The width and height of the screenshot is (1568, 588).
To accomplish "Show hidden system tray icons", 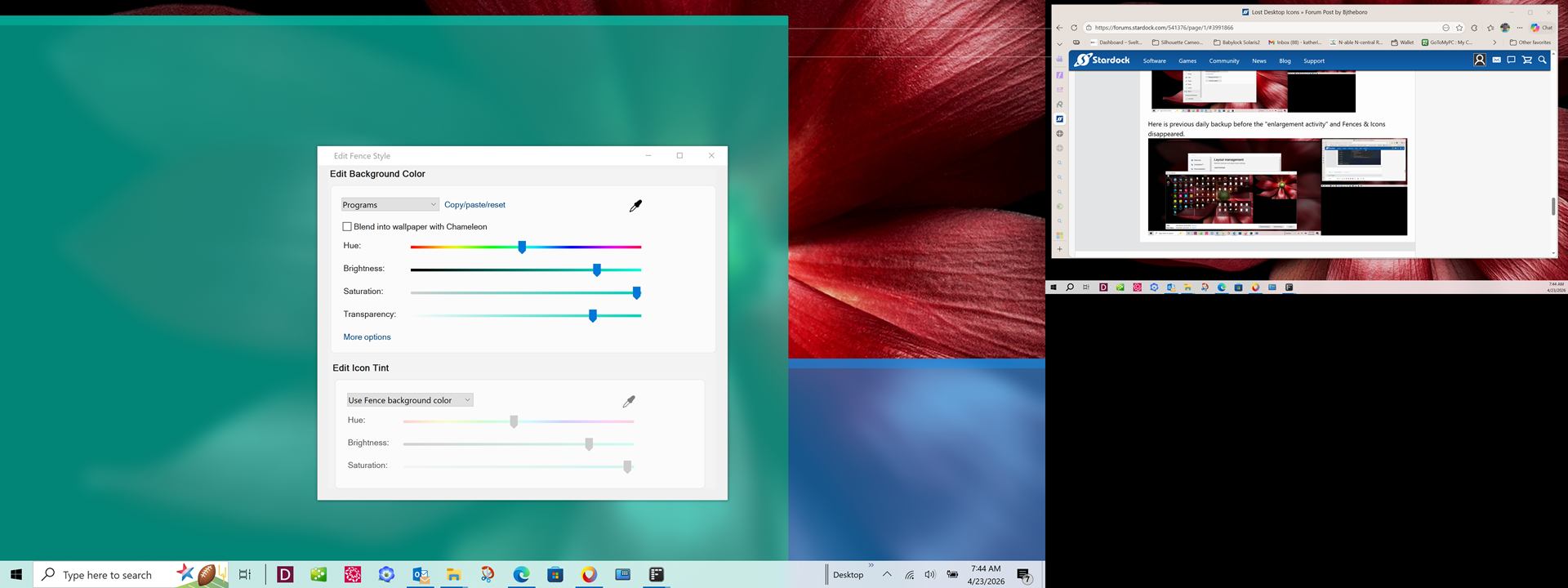I will [887, 574].
